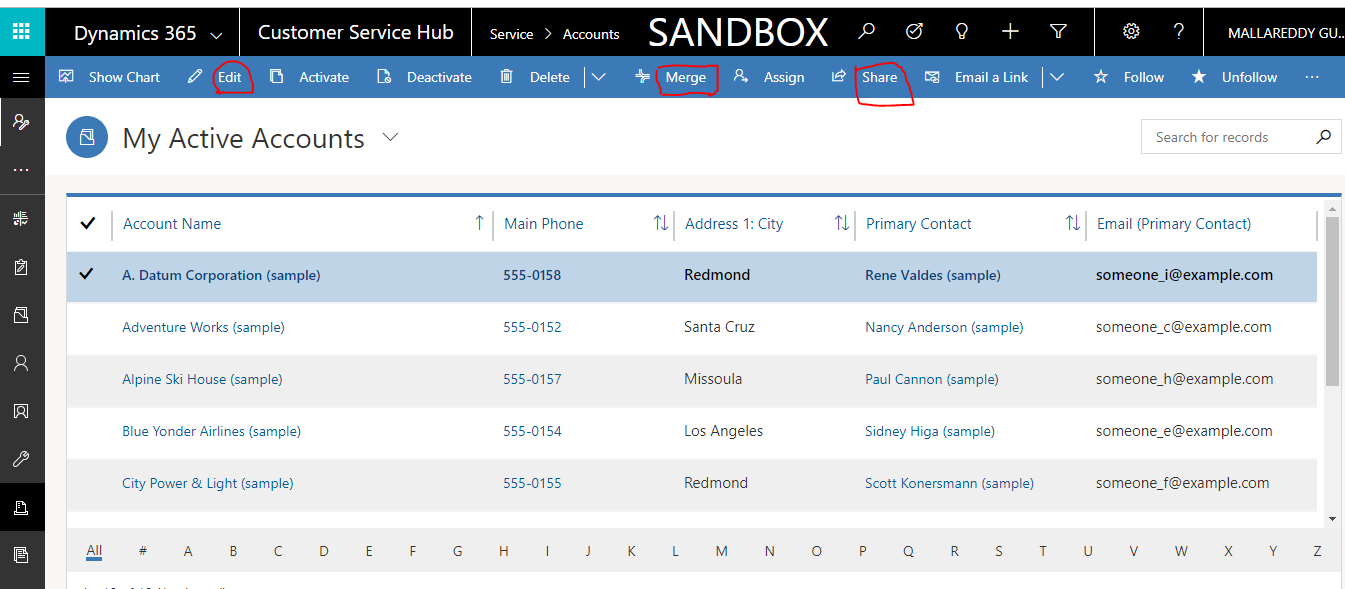This screenshot has width=1345, height=589.
Task: Open the app launcher waffle icon
Action: [x=21, y=32]
